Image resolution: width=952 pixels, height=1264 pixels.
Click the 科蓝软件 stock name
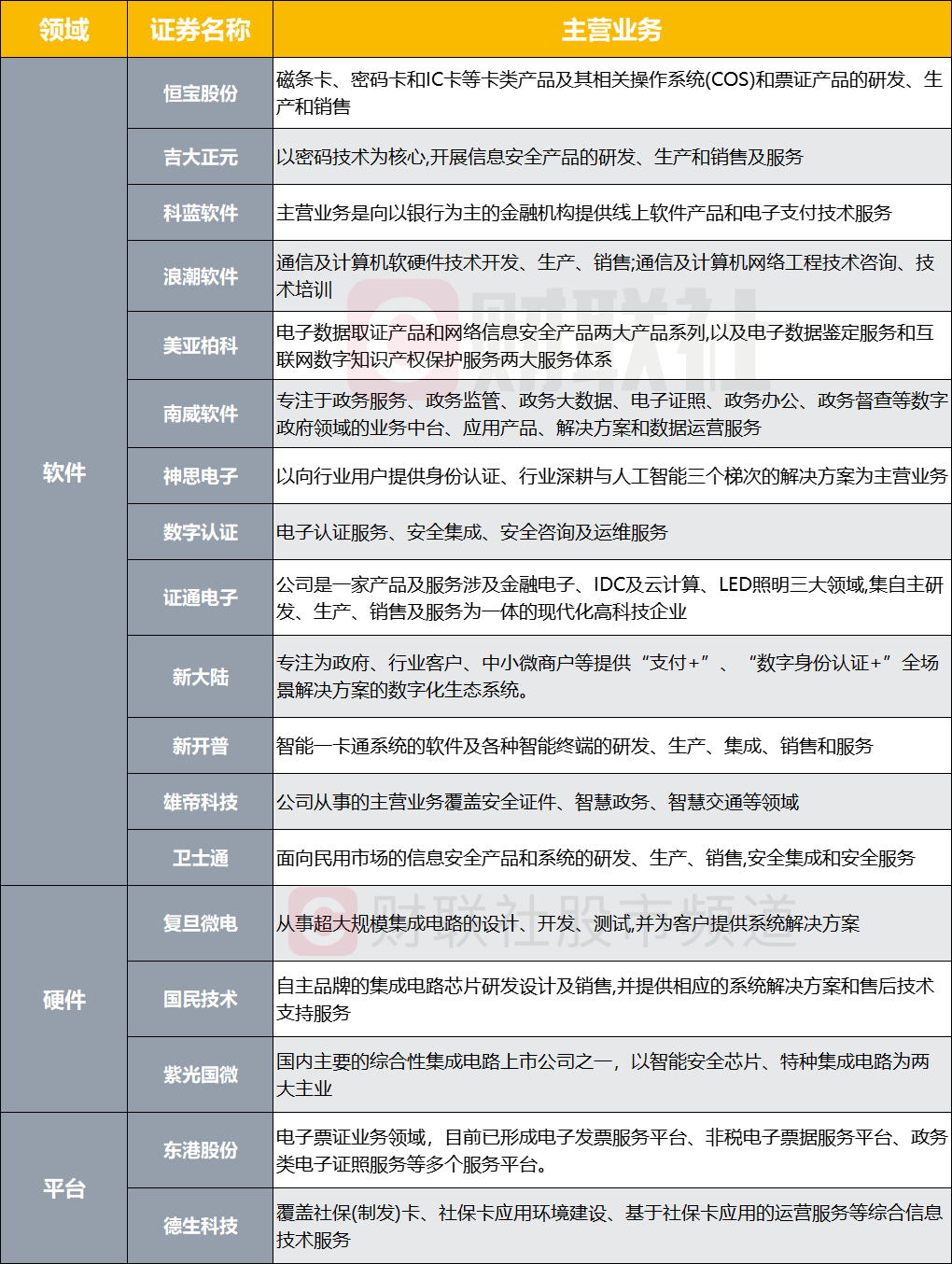(x=200, y=213)
